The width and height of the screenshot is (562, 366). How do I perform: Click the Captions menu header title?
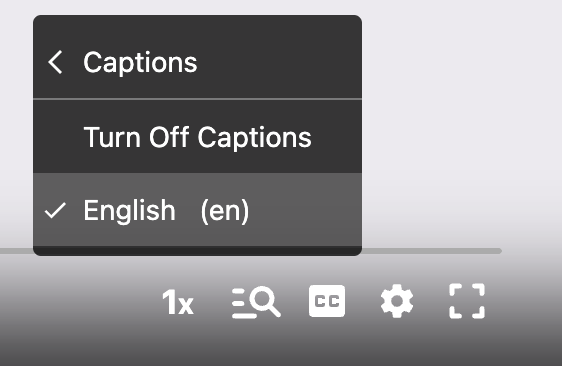click(140, 62)
